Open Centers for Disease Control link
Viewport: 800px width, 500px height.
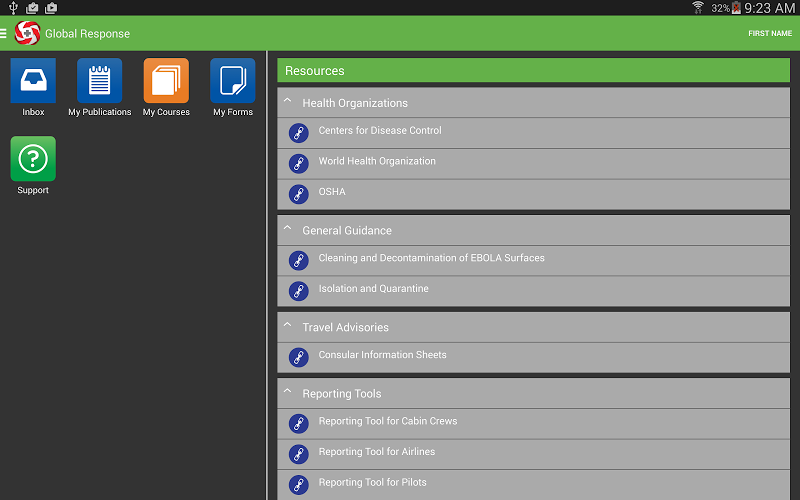pyautogui.click(x=380, y=131)
